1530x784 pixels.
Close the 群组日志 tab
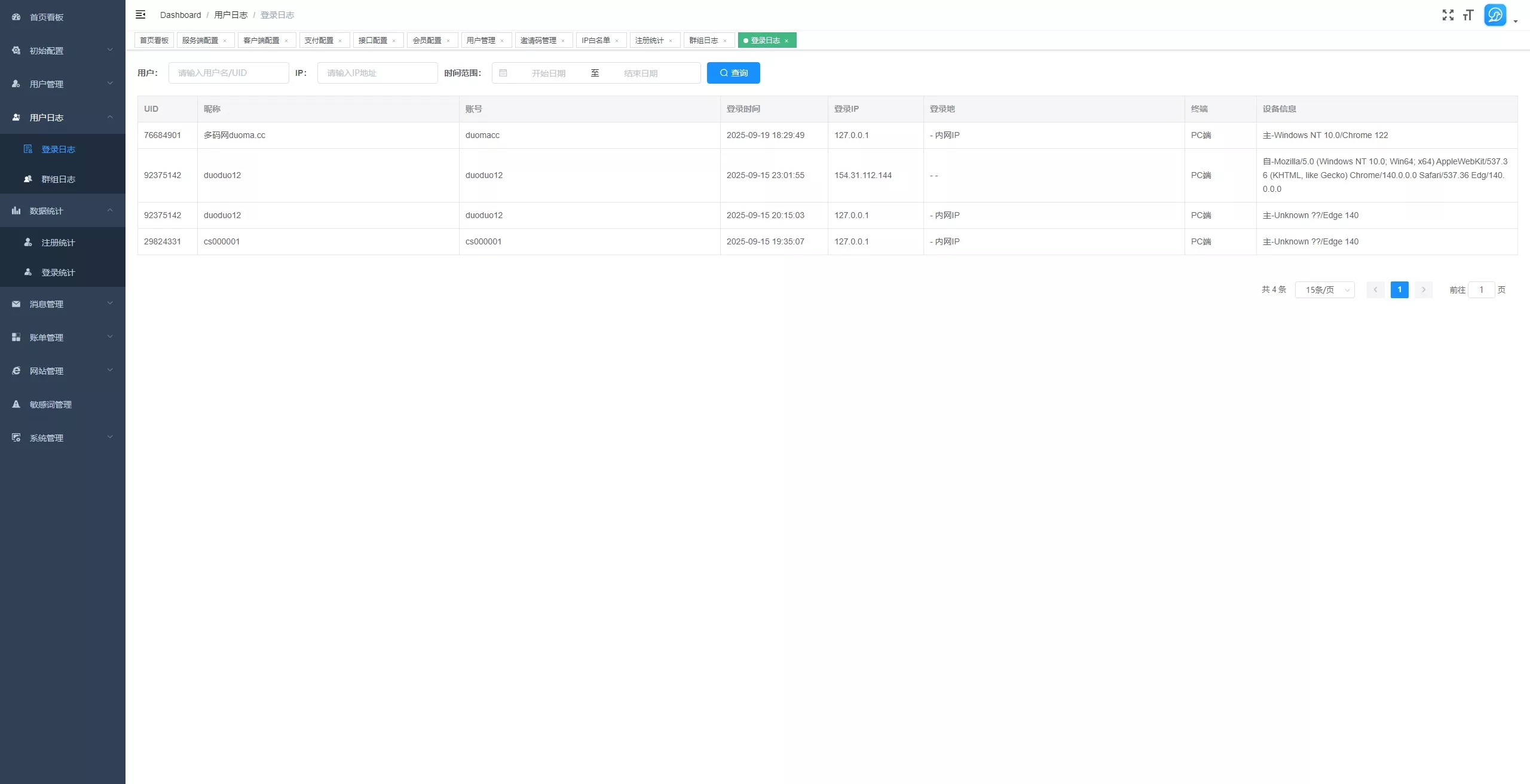coord(725,41)
